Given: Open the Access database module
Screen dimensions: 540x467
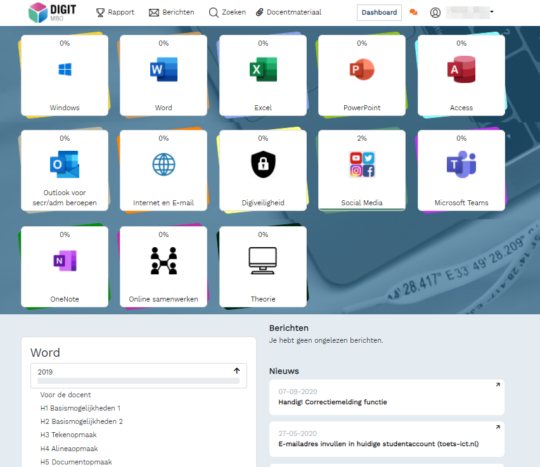Looking at the screenshot, I should (461, 75).
